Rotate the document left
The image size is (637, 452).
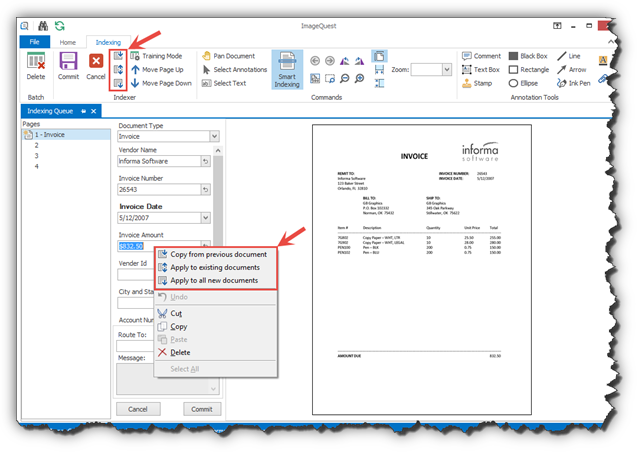(x=344, y=61)
